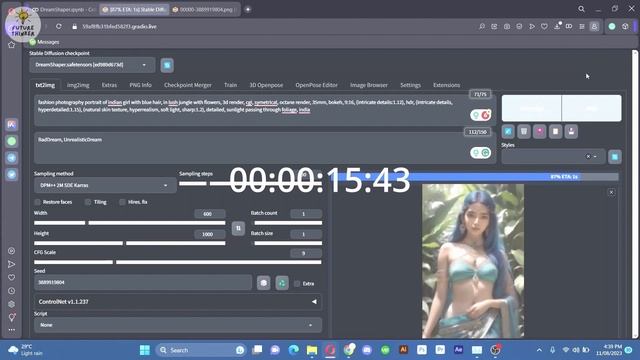Reload the browser page

coord(59,27)
